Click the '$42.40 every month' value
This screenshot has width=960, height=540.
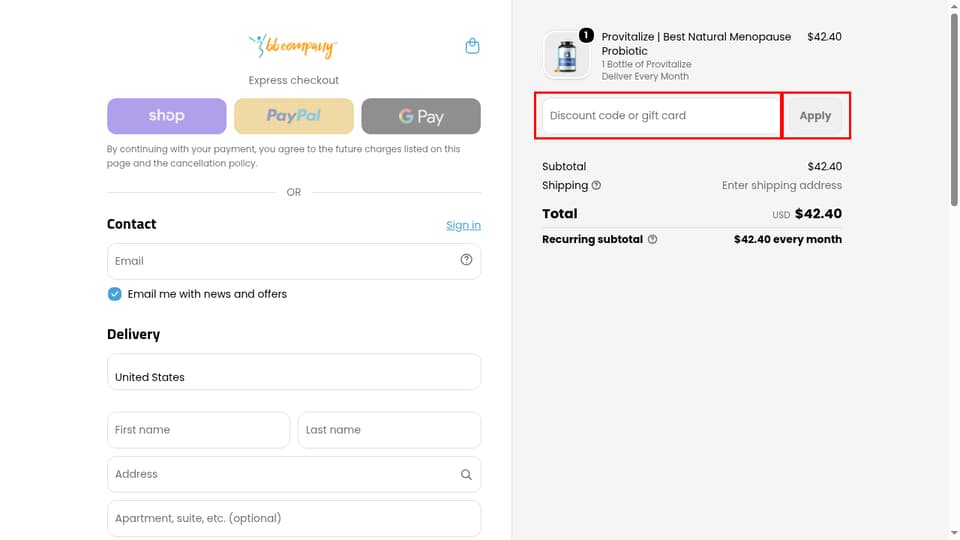[x=788, y=239]
